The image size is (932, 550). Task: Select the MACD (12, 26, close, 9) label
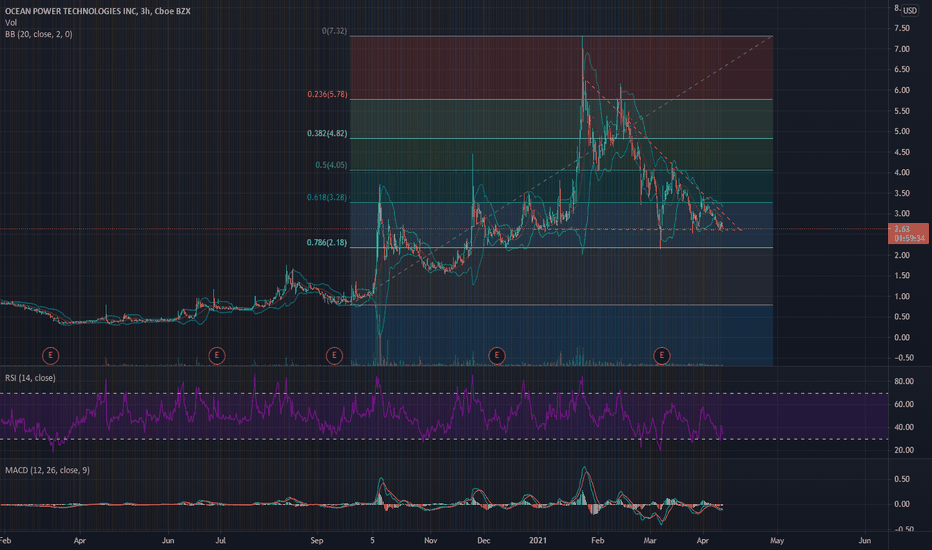48,470
